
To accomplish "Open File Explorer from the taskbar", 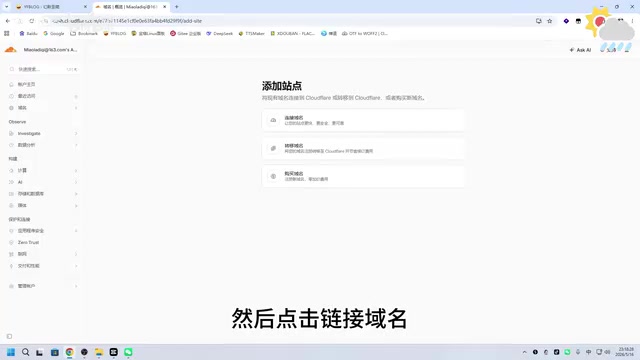I will tap(99, 352).
